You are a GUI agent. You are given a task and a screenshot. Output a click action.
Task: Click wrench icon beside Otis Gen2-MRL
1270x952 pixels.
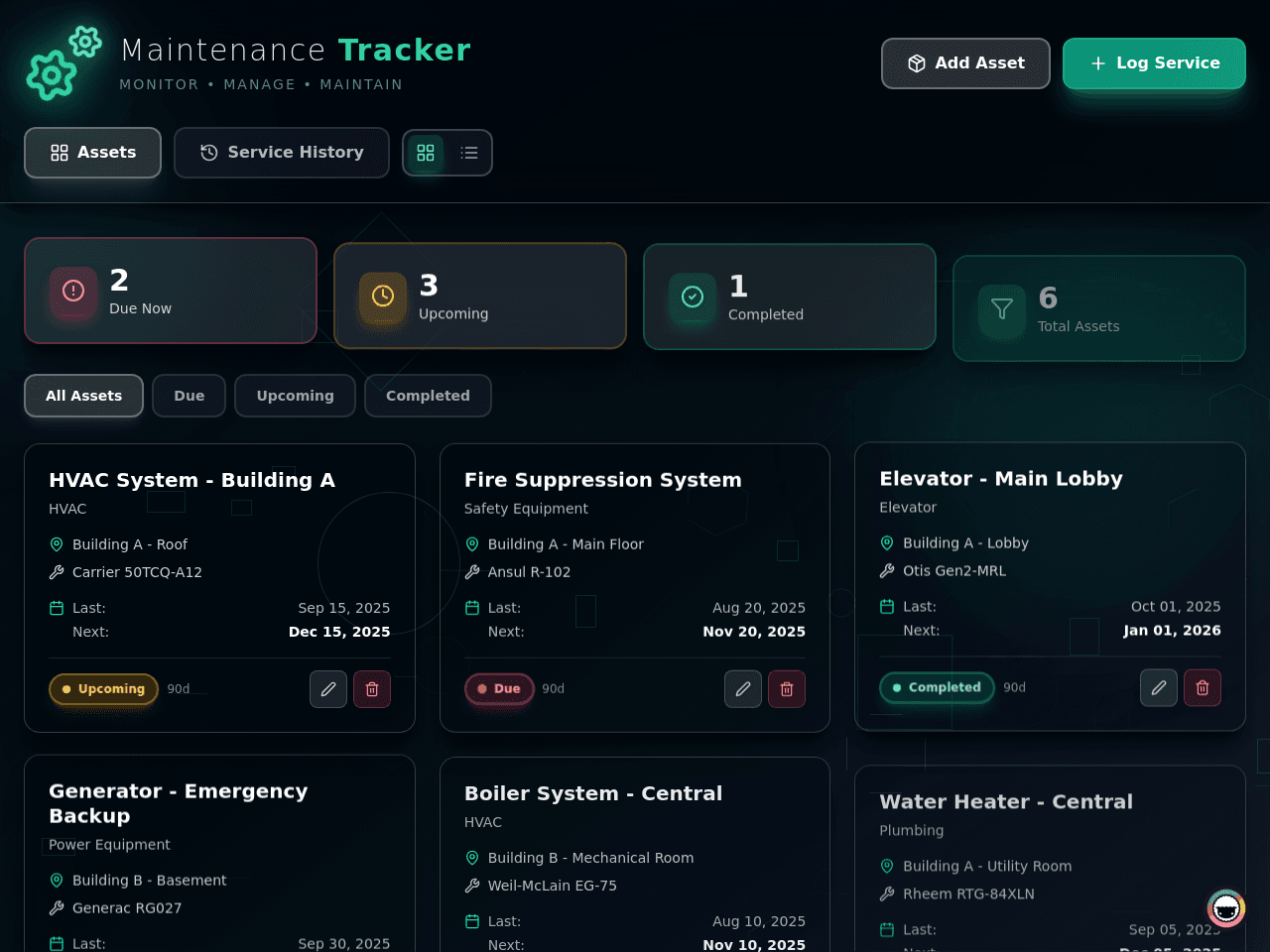click(x=887, y=571)
